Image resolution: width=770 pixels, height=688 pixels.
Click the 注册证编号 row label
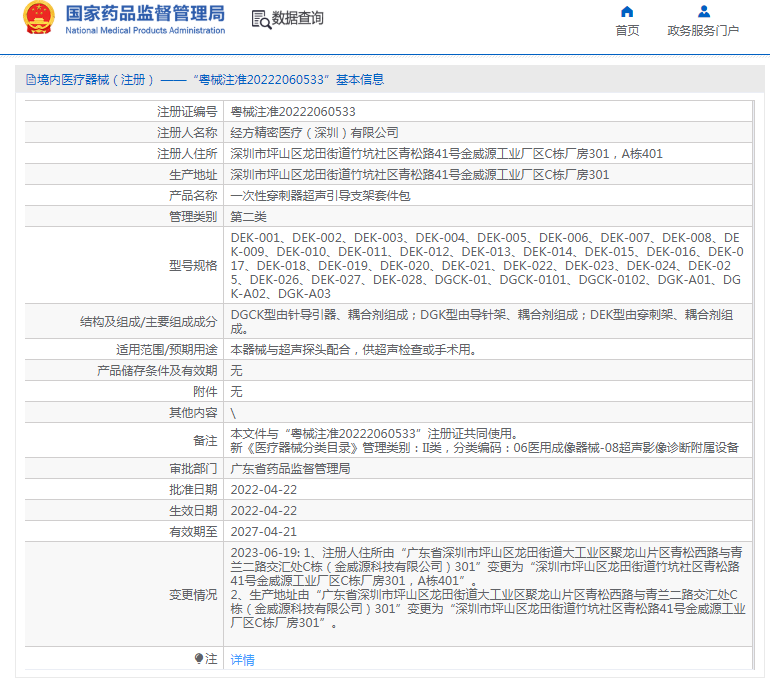187,112
